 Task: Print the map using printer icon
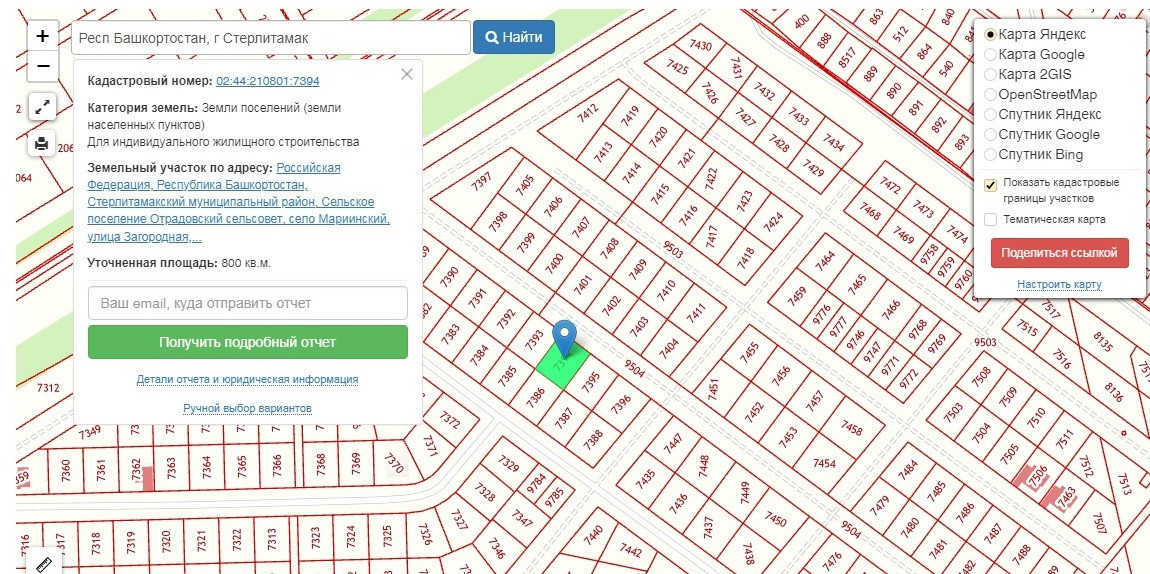42,144
